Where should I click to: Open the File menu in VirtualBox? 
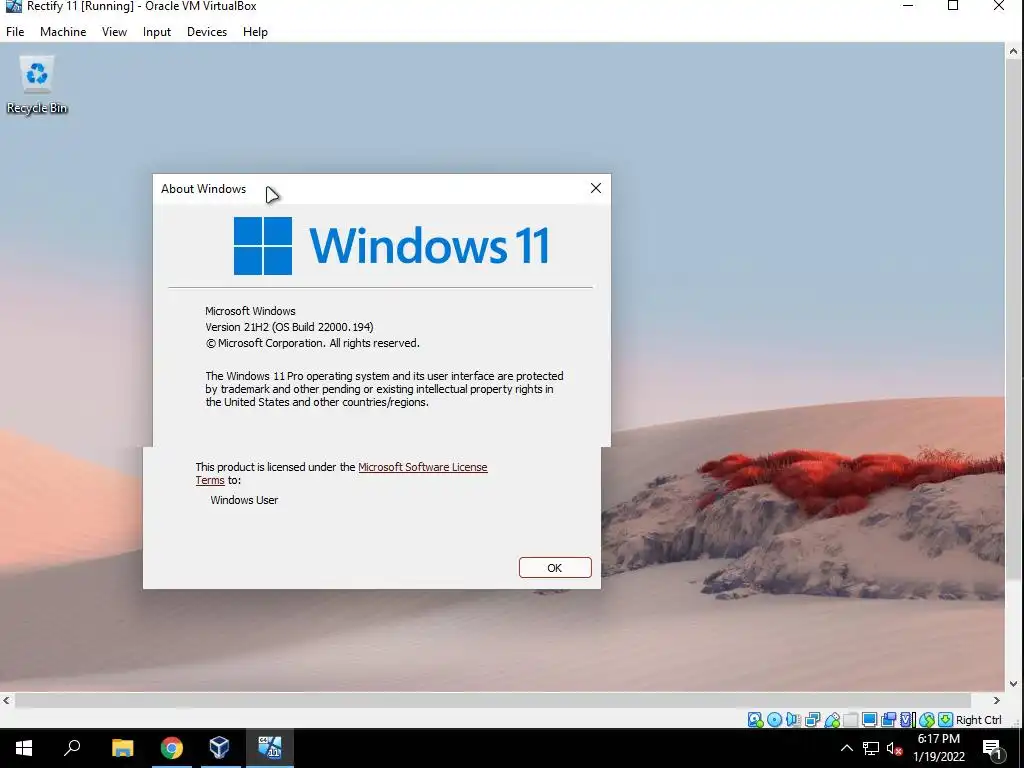coord(15,32)
